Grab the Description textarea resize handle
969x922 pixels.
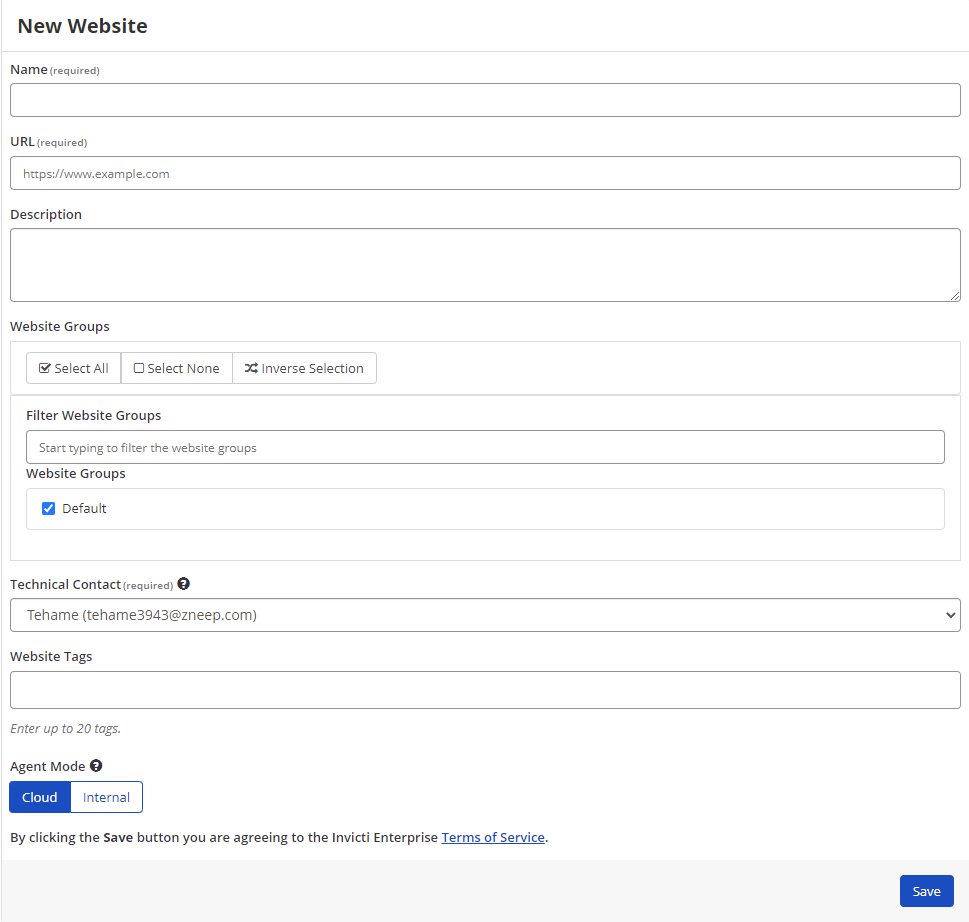click(x=955, y=296)
